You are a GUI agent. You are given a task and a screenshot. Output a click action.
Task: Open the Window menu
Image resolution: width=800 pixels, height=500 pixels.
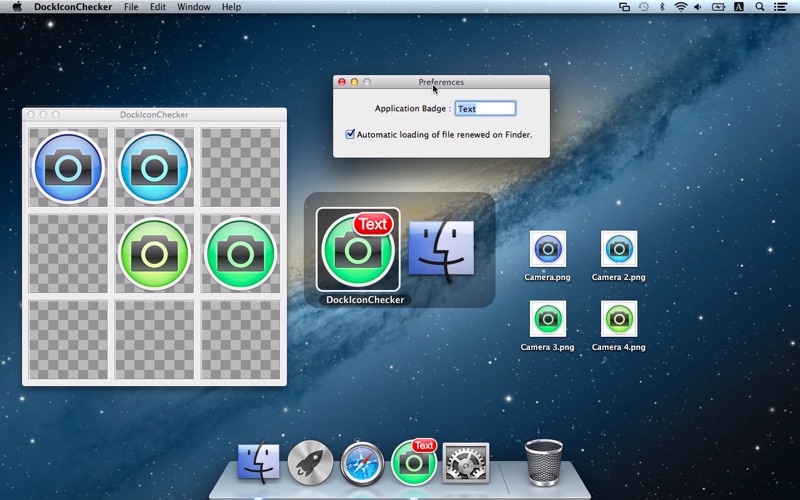pos(193,7)
